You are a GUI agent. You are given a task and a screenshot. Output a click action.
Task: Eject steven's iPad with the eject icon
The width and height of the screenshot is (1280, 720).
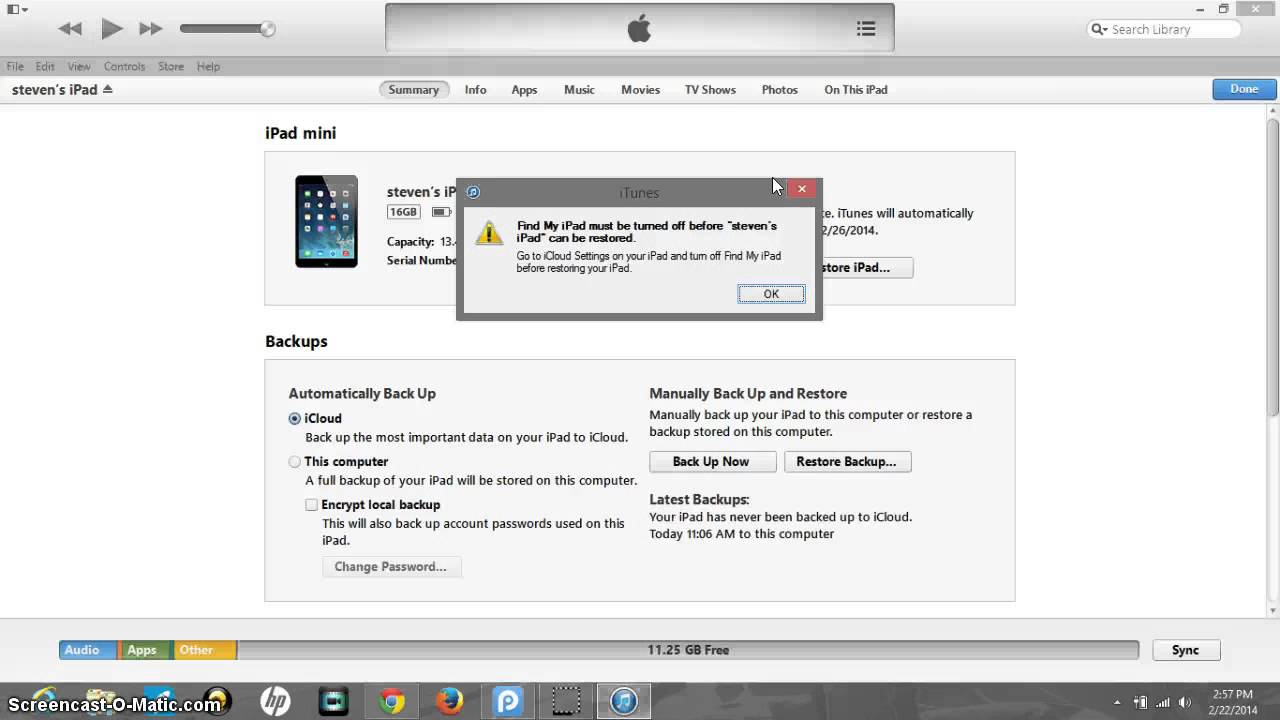tap(108, 89)
